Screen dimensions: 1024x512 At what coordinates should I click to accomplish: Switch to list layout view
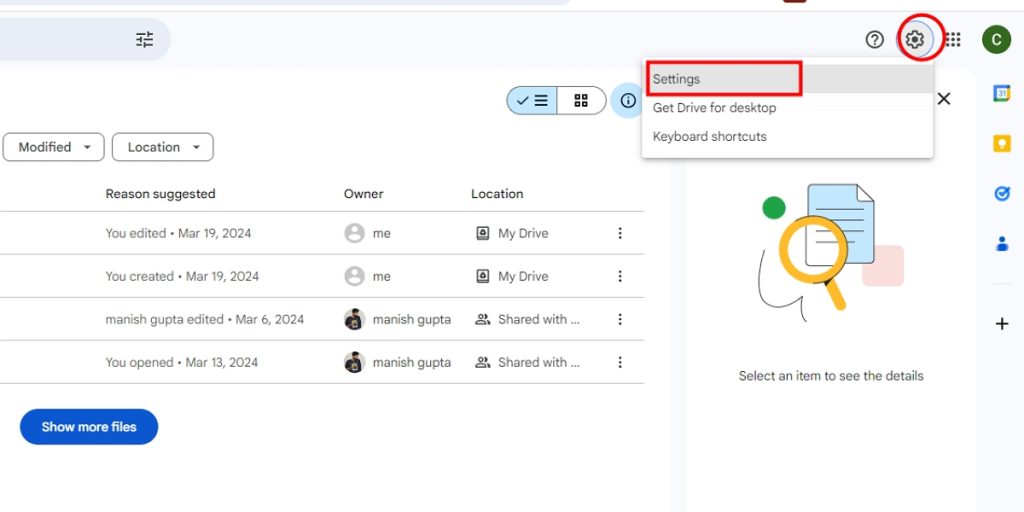click(532, 101)
